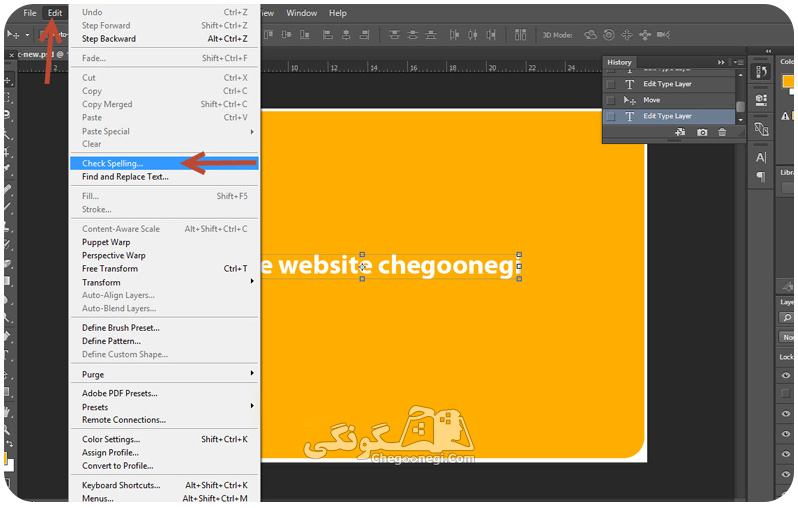Click the align vertical centers icon
798x508 pixels.
click(x=287, y=35)
